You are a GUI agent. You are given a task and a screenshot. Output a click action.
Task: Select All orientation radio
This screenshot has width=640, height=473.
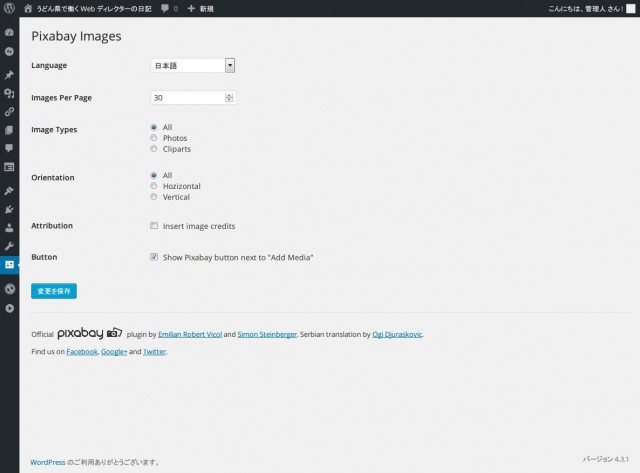point(153,175)
